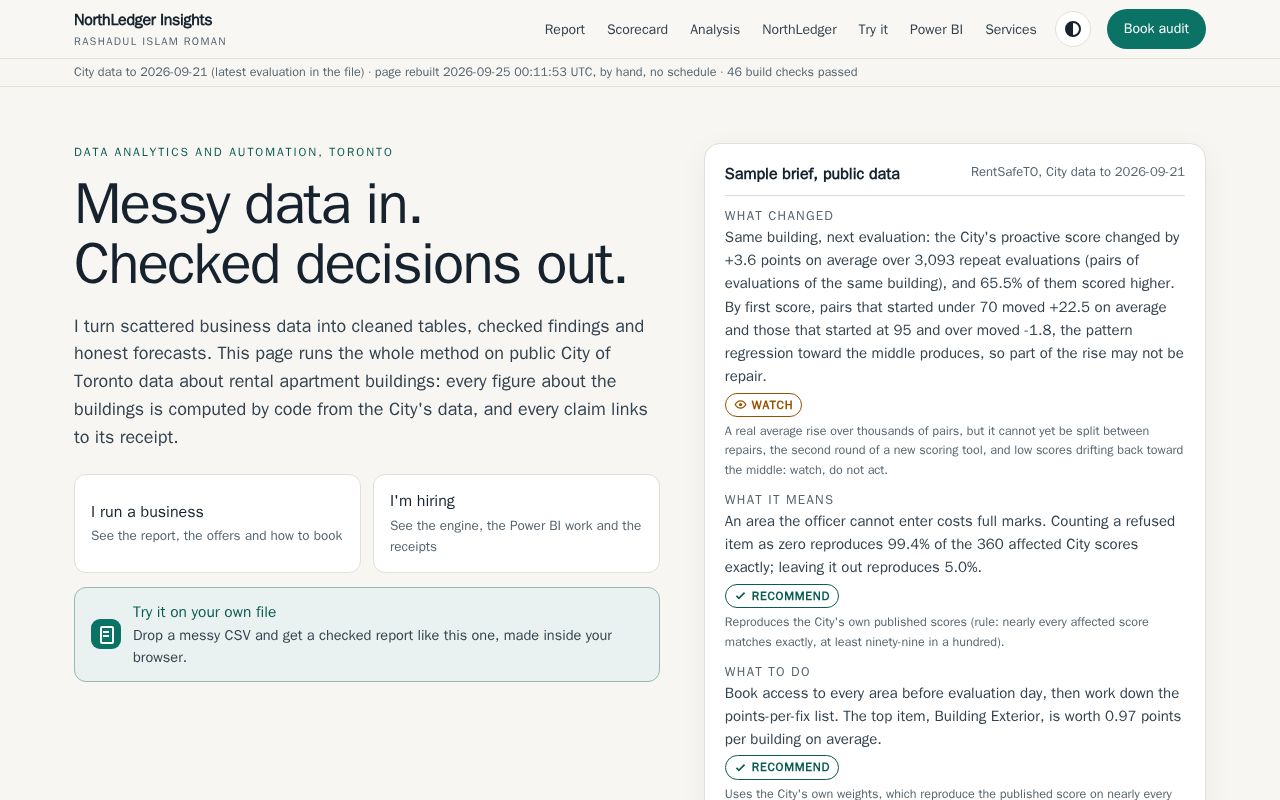The image size is (1280, 800).
Task: Click the 'An area the officer cannot enter' paragraph
Action: (950, 544)
